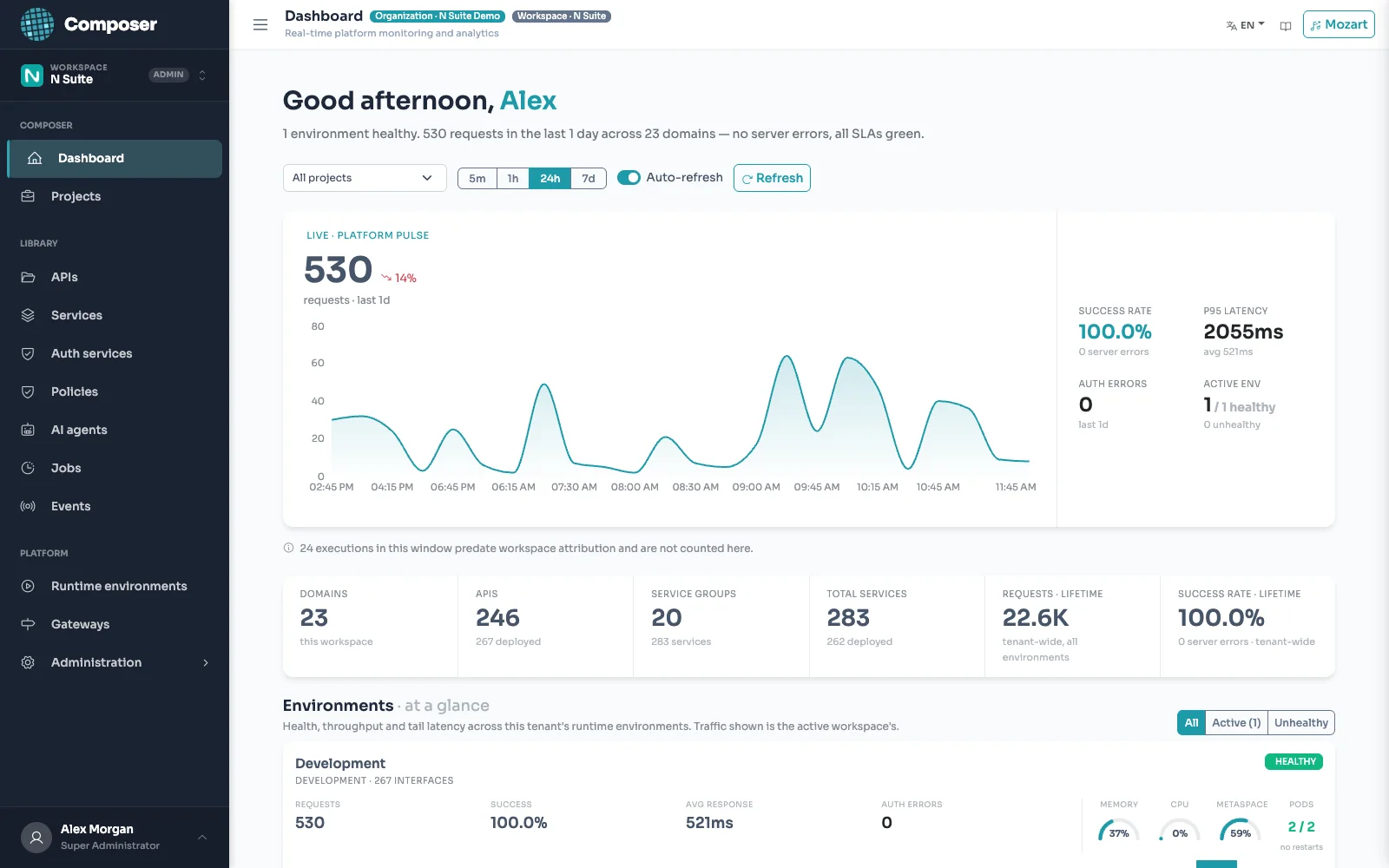Select the 7d time range
Image resolution: width=1389 pixels, height=868 pixels.
click(x=589, y=178)
